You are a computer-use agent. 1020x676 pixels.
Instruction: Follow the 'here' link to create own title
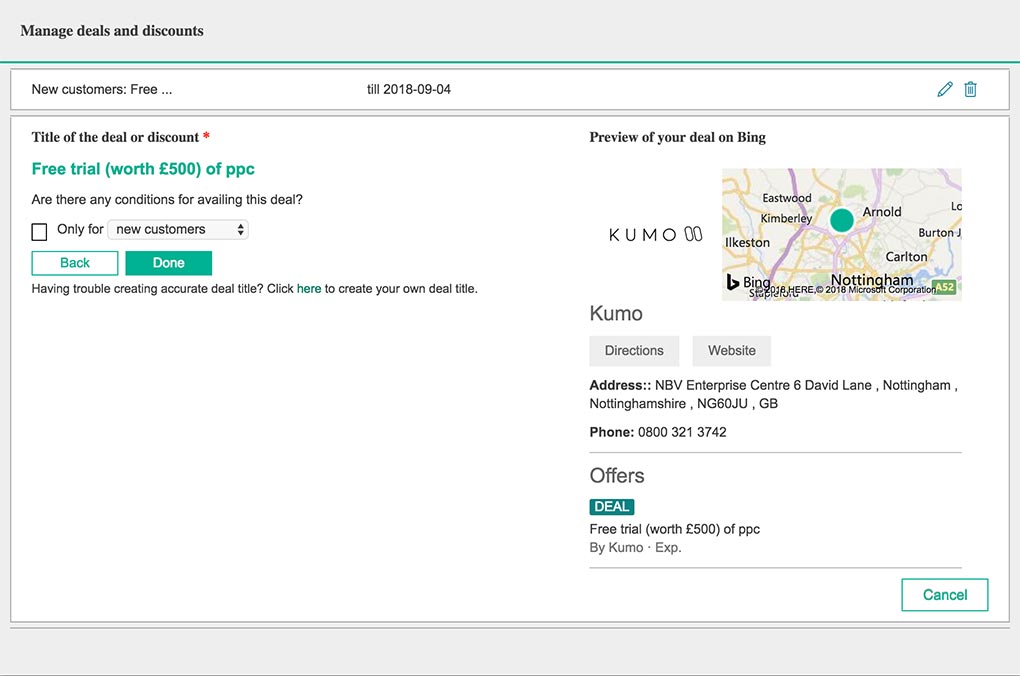309,289
